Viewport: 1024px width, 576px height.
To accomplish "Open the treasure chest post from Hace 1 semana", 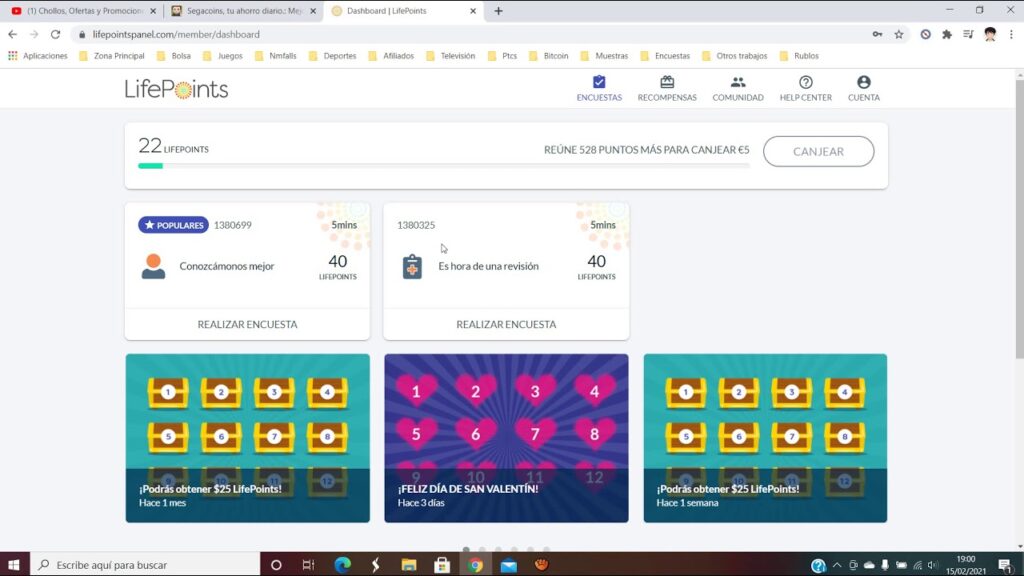I will [x=765, y=438].
